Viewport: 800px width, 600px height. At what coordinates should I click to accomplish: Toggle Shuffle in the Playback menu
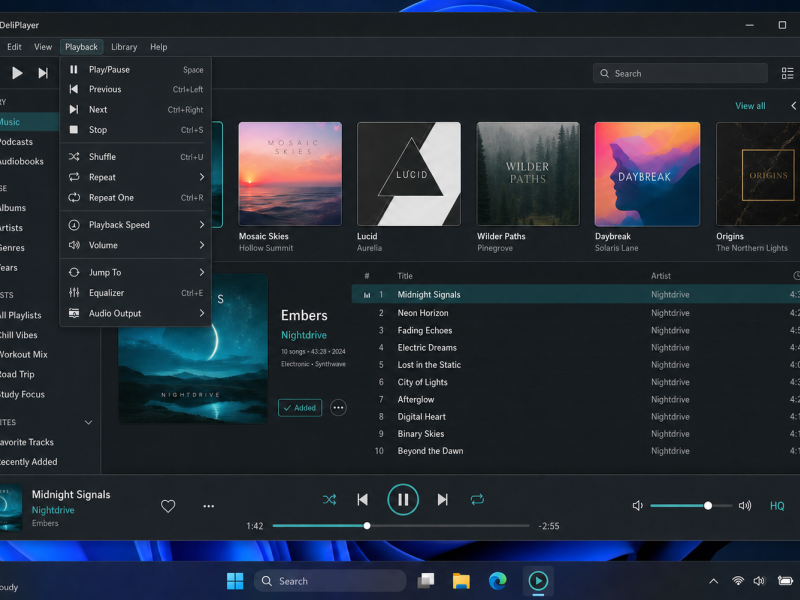coord(136,157)
